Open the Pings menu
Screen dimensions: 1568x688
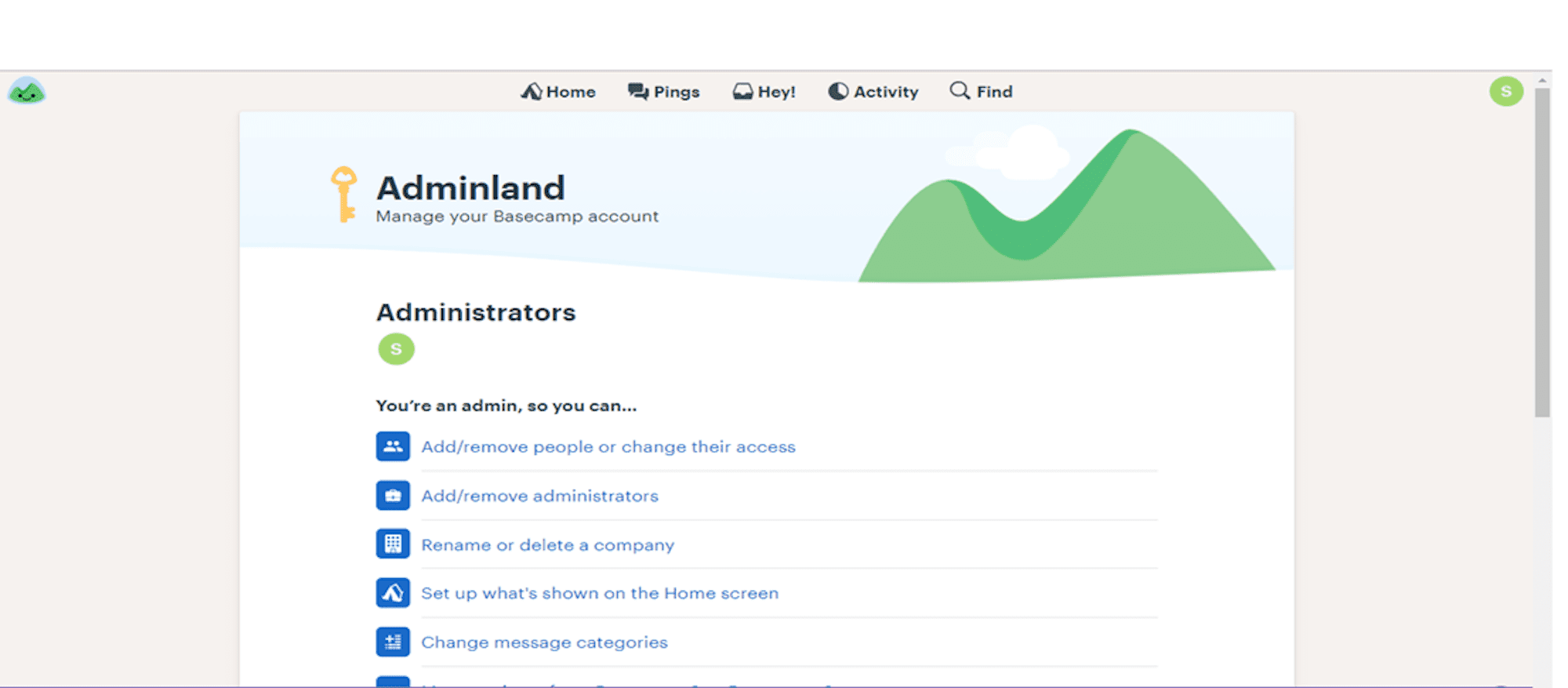[x=663, y=92]
